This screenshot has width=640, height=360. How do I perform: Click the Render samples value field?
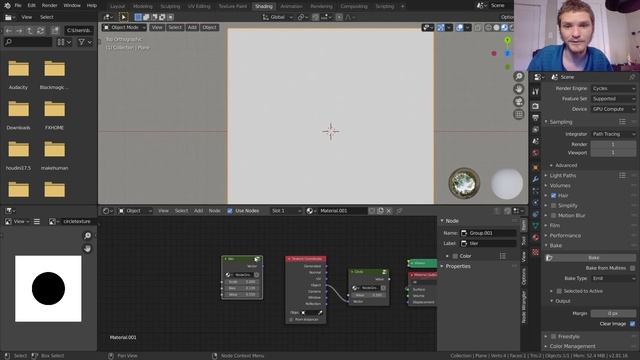613,144
